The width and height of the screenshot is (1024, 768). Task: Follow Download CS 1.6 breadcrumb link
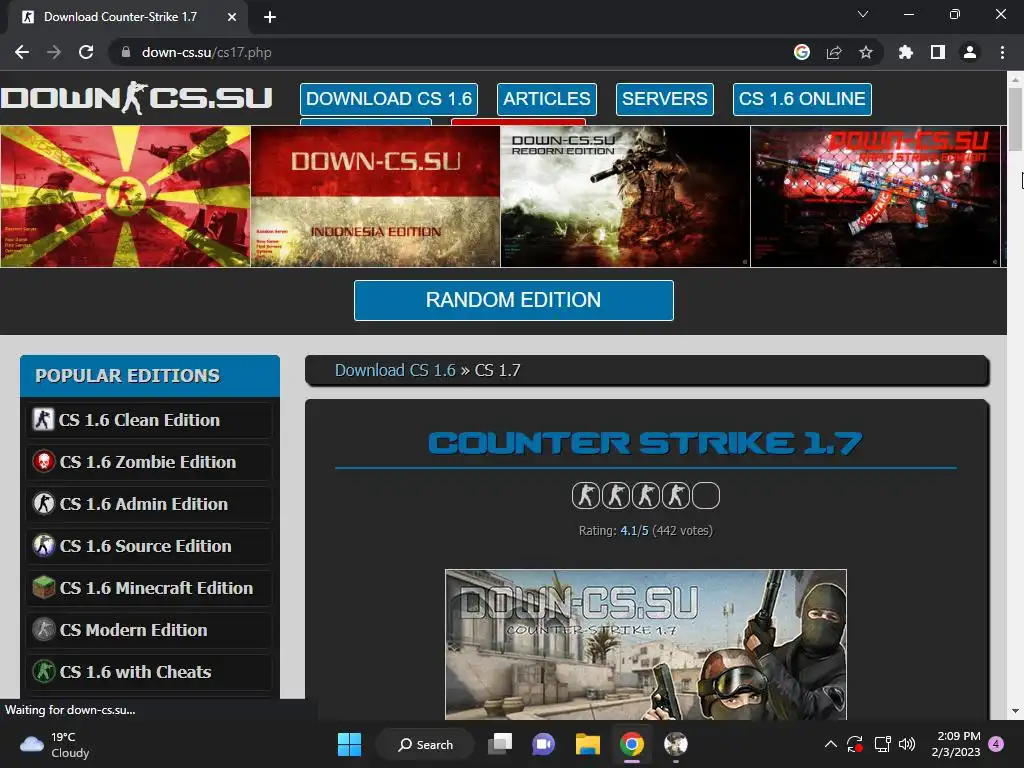(395, 370)
